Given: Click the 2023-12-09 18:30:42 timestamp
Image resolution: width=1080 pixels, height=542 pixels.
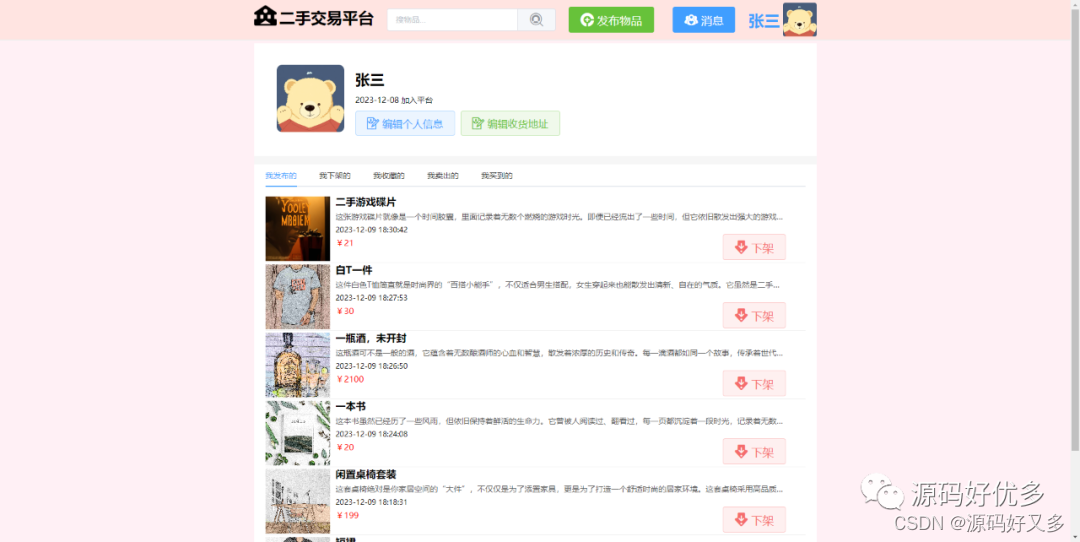Looking at the screenshot, I should click(371, 230).
